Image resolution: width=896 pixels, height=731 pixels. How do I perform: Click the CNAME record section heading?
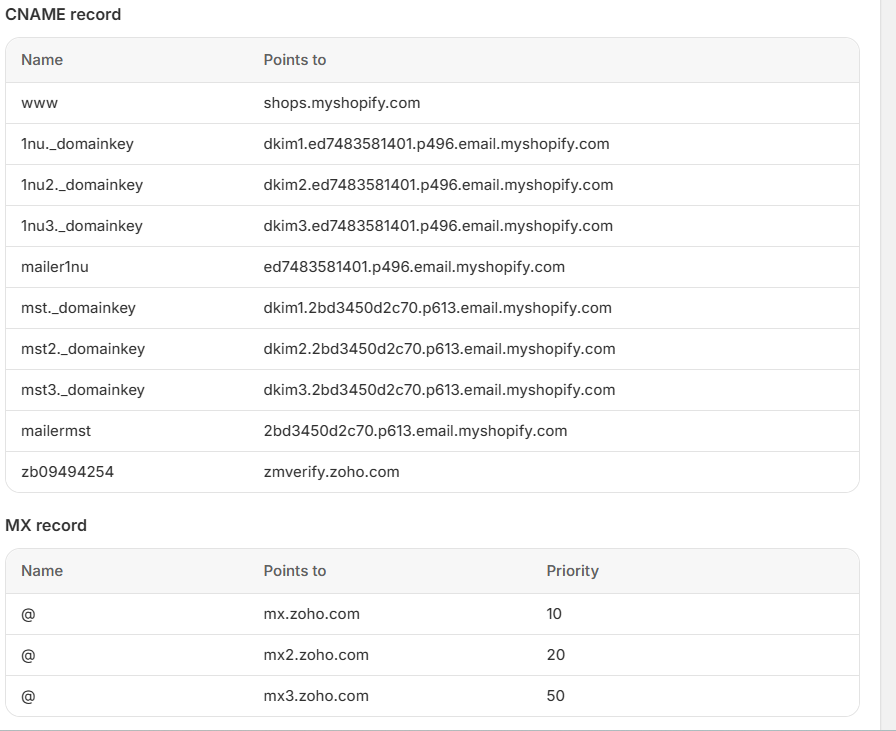63,14
